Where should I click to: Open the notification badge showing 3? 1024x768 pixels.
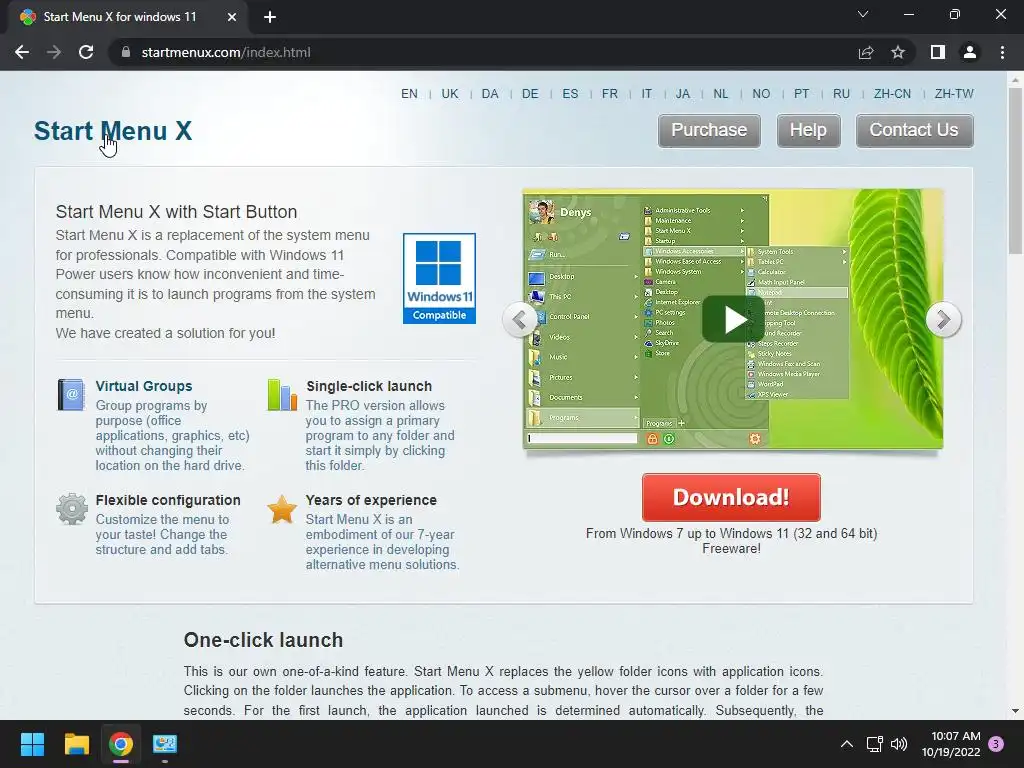click(x=996, y=744)
